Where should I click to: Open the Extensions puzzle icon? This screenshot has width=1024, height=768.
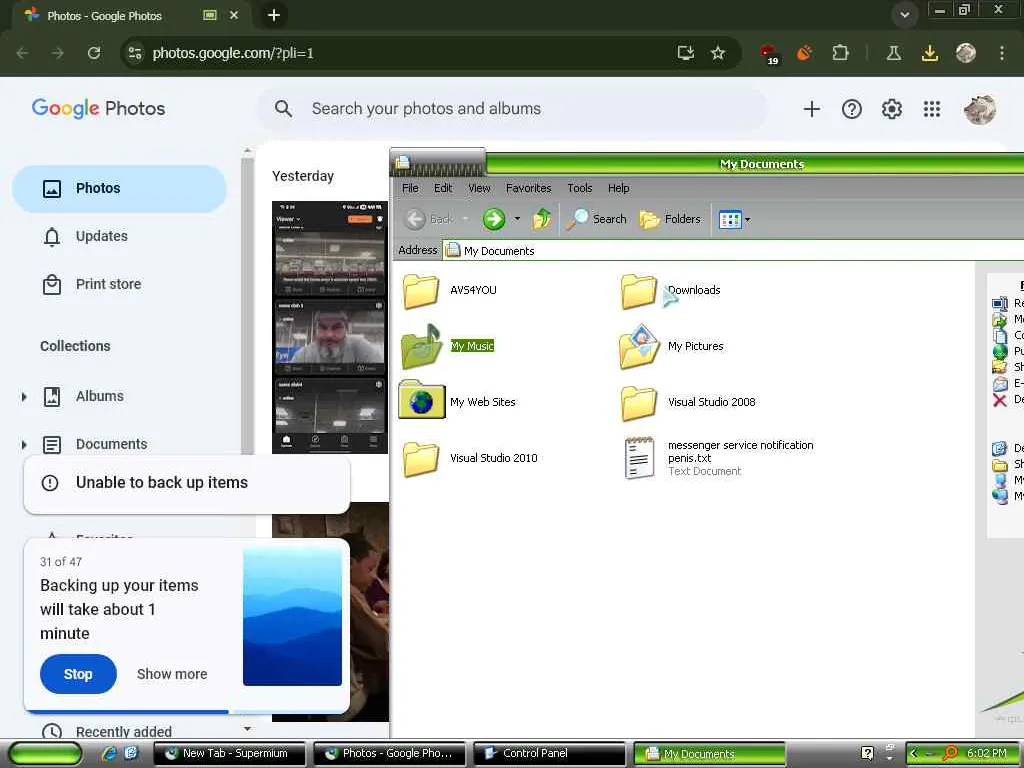click(x=840, y=53)
